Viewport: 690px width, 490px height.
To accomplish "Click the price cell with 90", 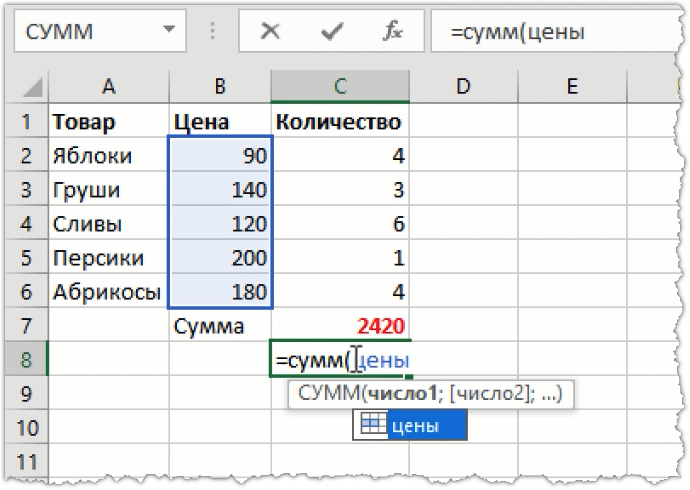I will [220, 155].
